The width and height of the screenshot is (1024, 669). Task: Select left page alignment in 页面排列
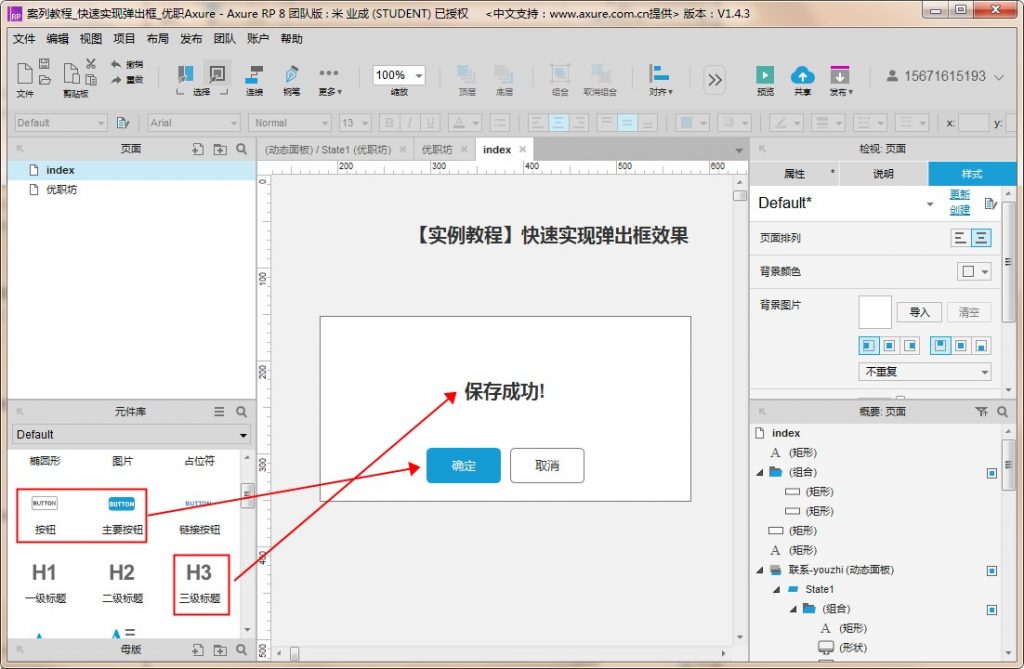[960, 238]
